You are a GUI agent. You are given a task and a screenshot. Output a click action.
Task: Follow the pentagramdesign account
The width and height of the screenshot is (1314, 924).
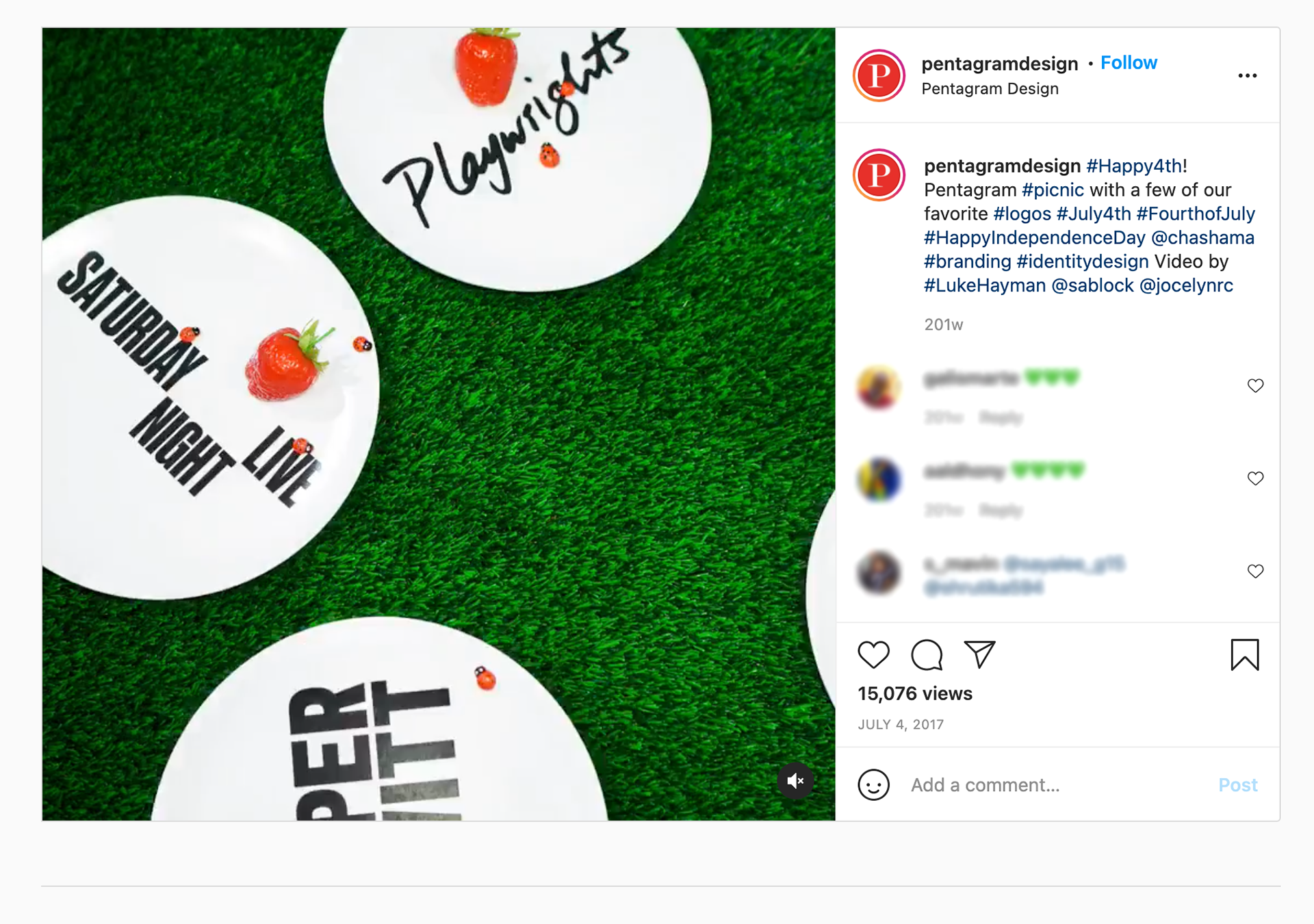tap(1129, 63)
